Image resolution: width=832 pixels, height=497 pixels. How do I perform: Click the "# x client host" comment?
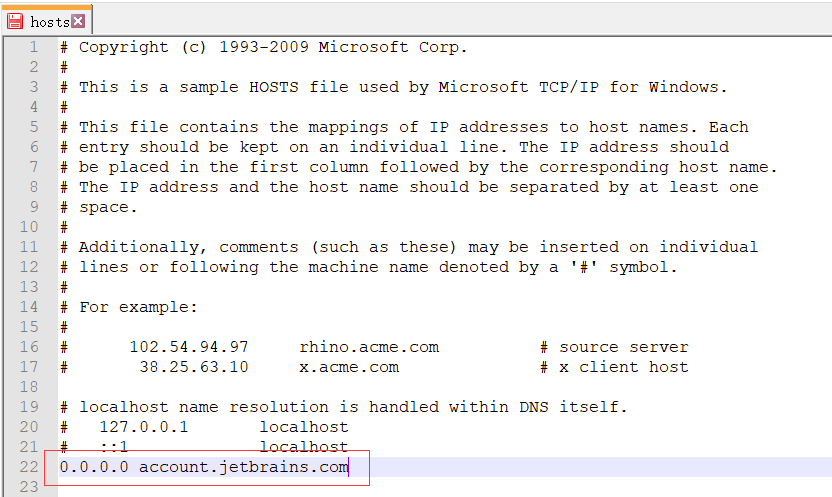point(614,367)
